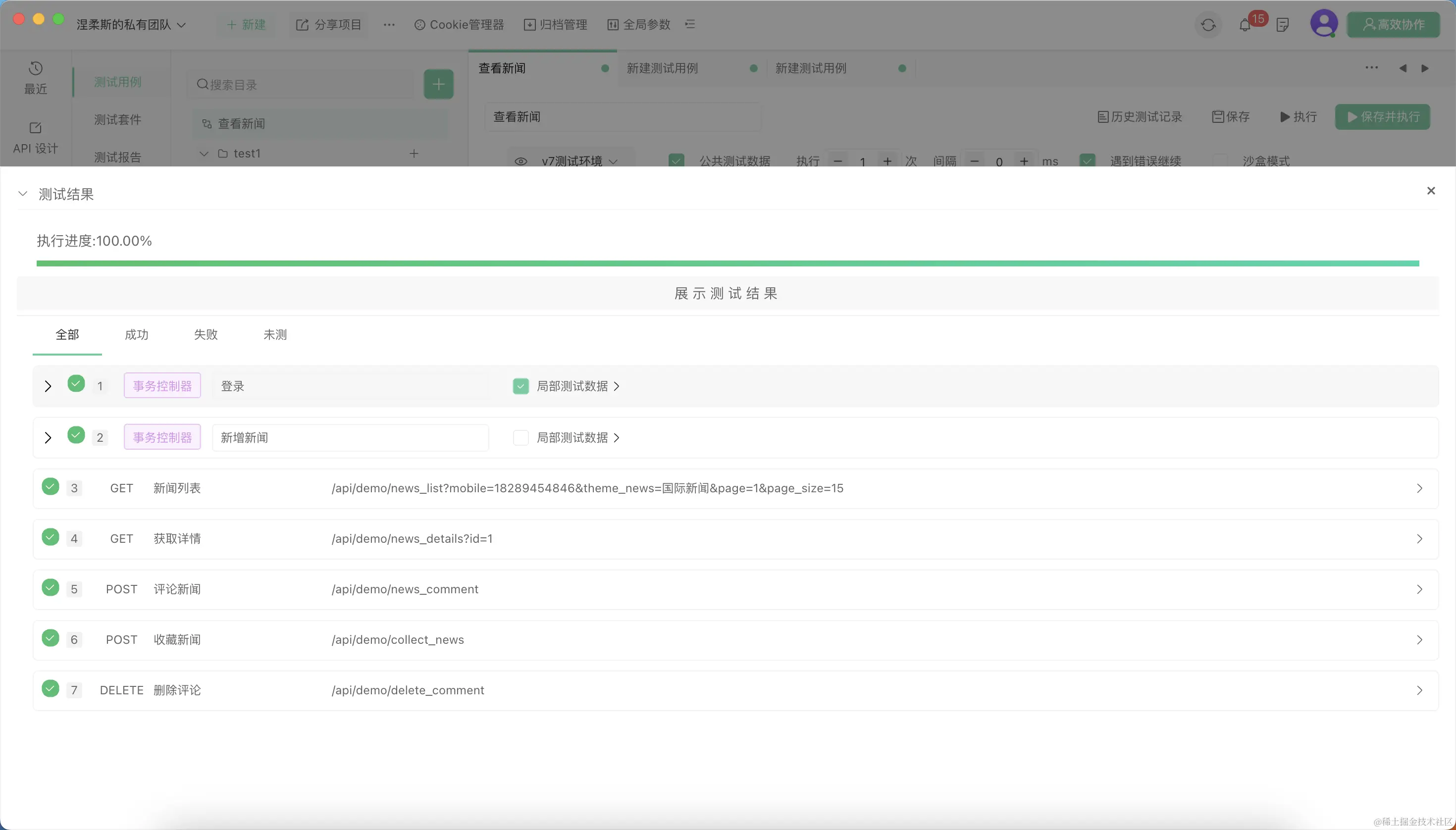1456x830 pixels.
Task: Expand the 登录 transaction controller row
Action: point(48,386)
